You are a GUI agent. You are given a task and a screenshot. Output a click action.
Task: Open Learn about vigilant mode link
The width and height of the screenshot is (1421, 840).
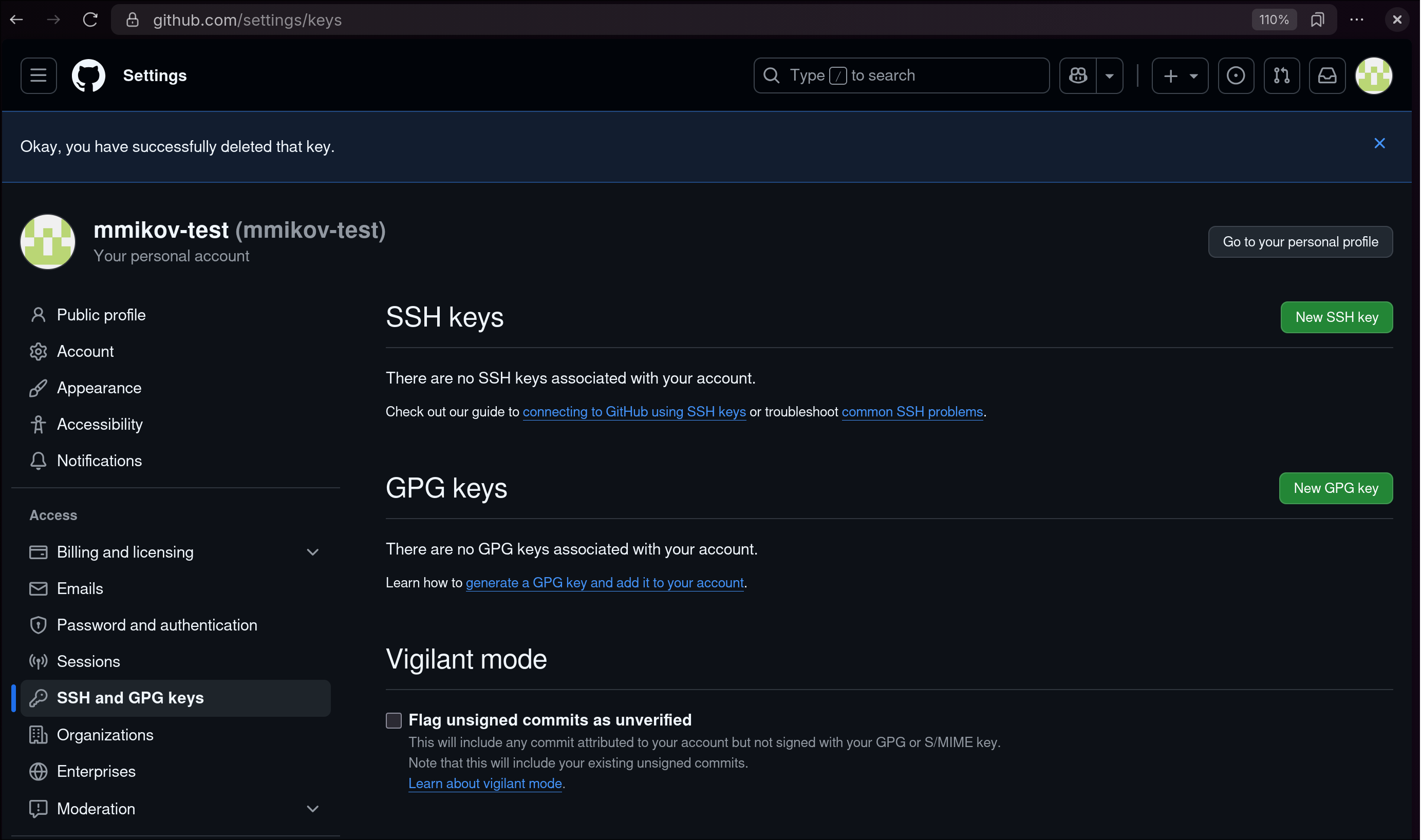[x=485, y=784]
